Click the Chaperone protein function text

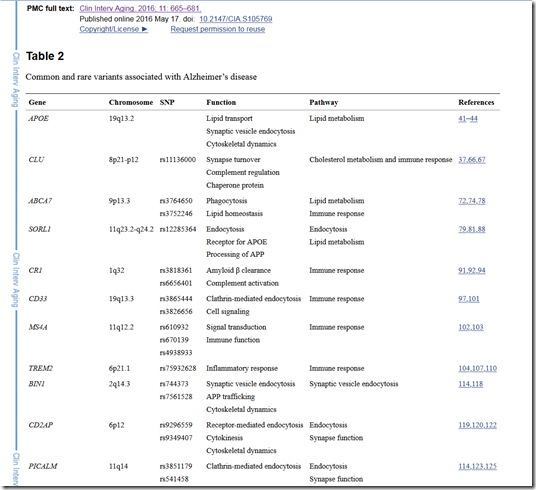[235, 185]
